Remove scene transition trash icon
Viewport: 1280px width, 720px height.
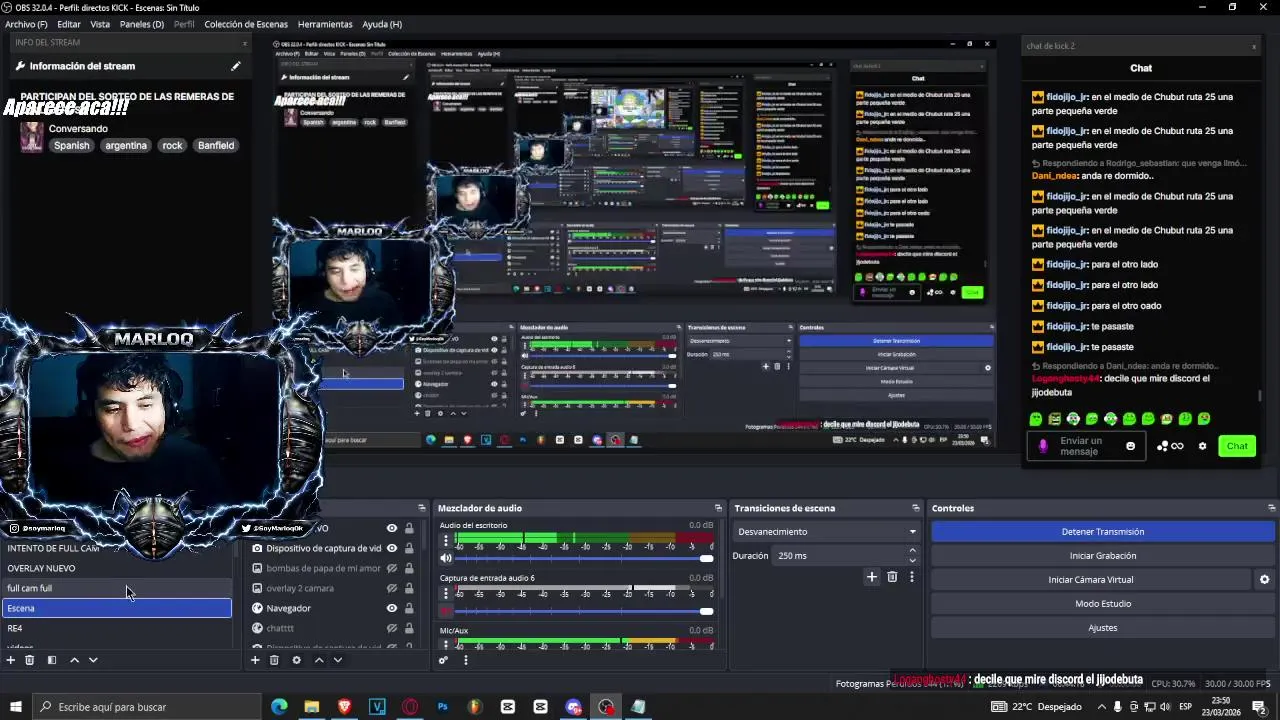(892, 577)
